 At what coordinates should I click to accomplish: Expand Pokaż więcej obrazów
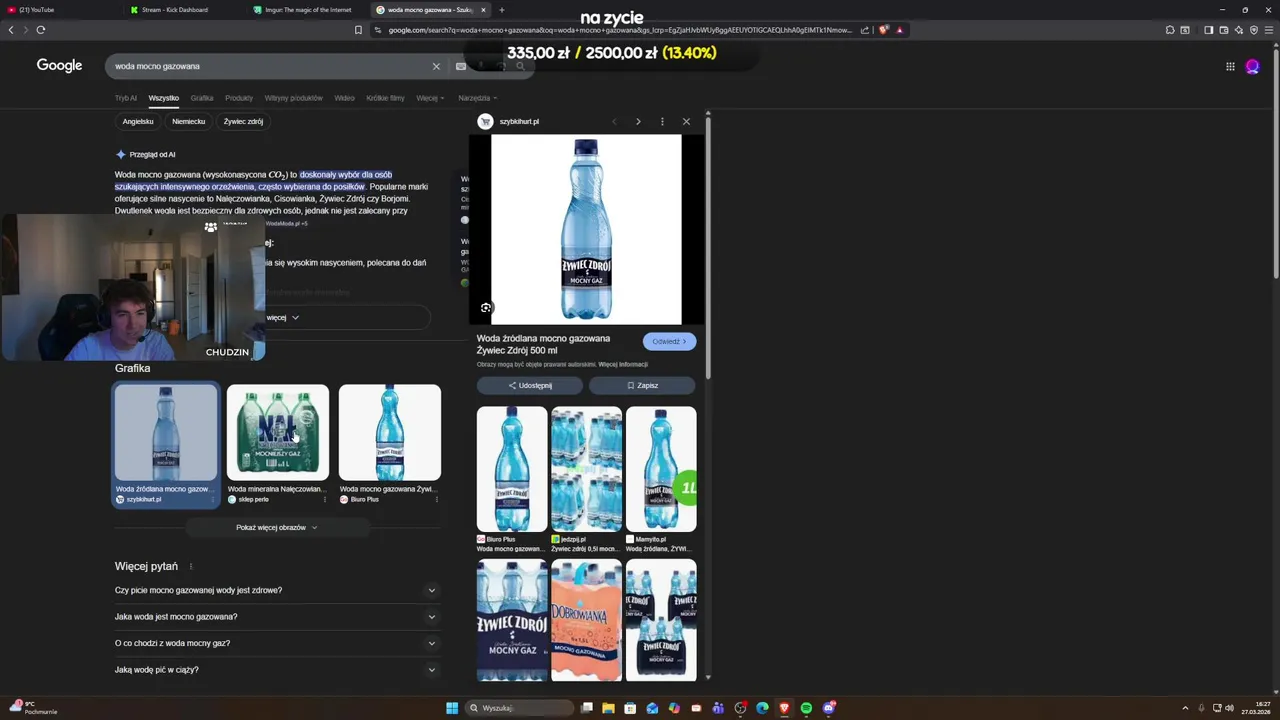tap(277, 527)
